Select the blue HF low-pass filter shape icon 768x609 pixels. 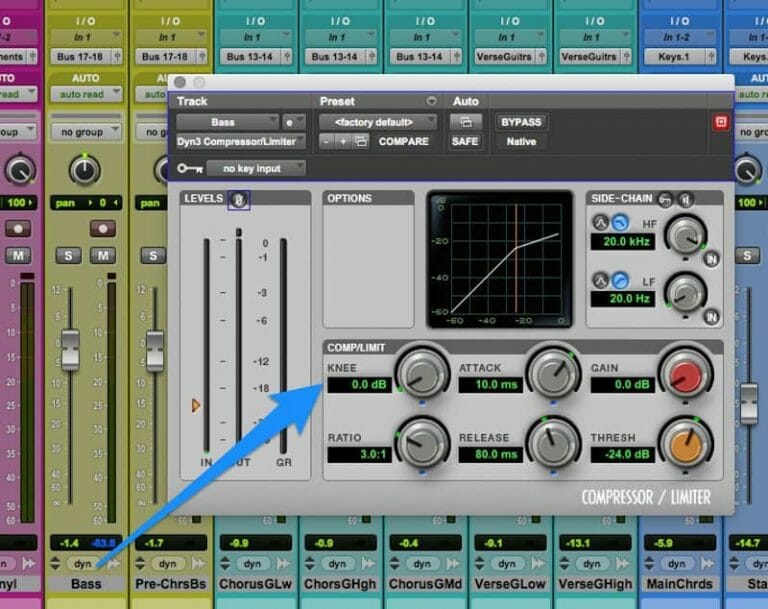click(x=621, y=223)
